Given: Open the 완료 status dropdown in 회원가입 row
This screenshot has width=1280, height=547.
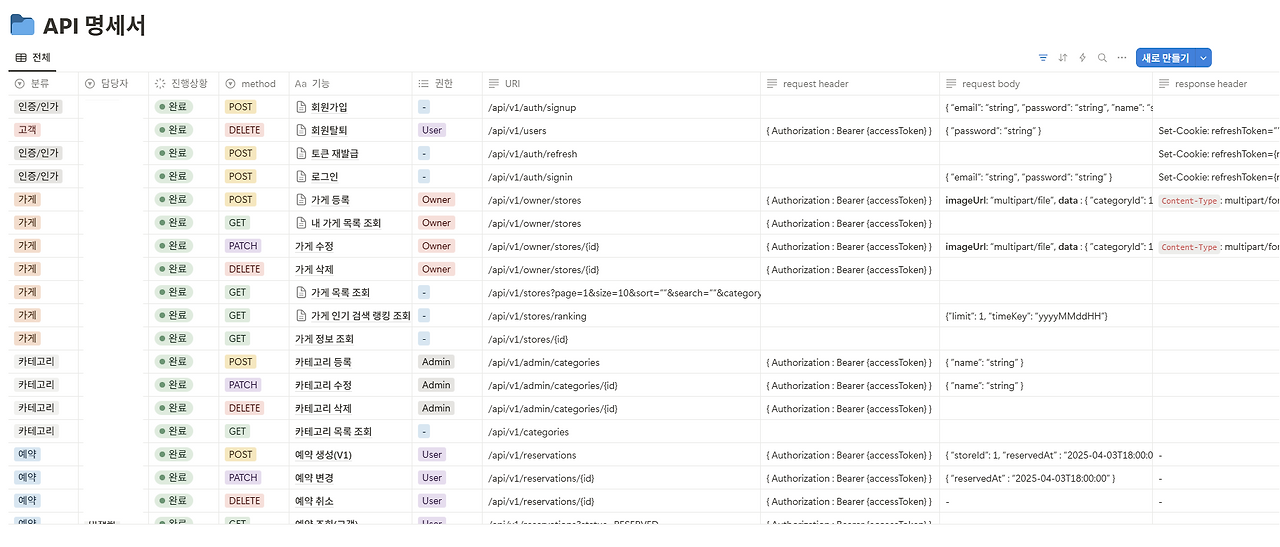Looking at the screenshot, I should coord(173,107).
